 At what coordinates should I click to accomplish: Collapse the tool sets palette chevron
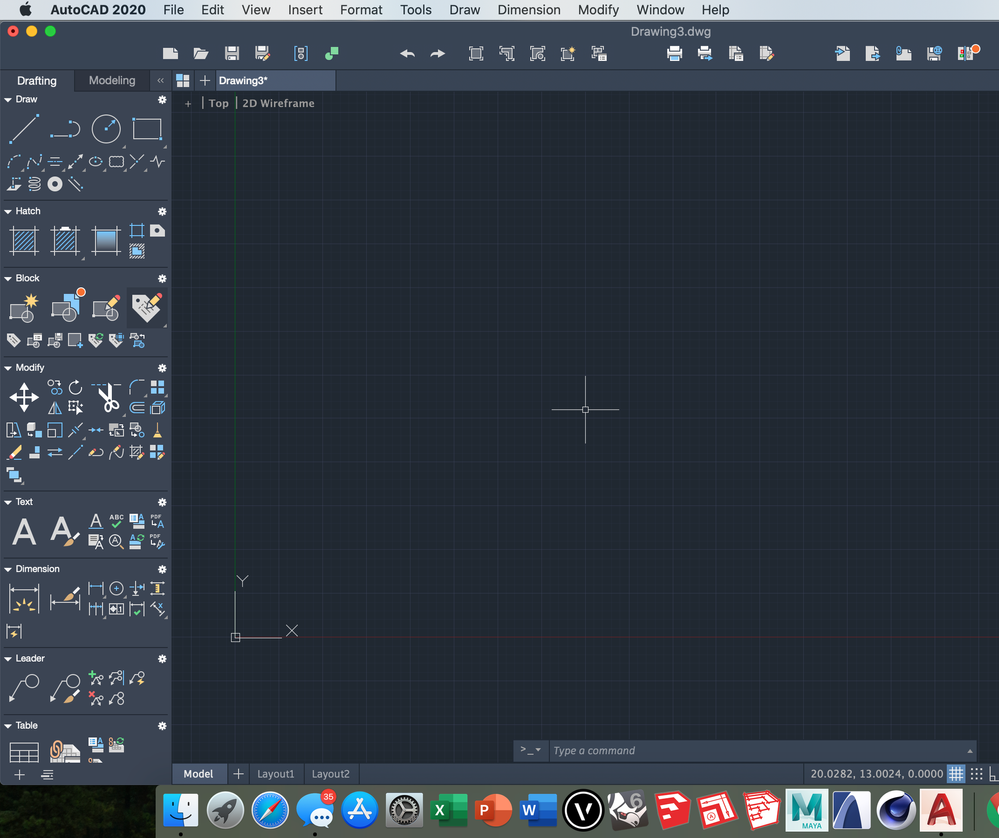coord(160,80)
